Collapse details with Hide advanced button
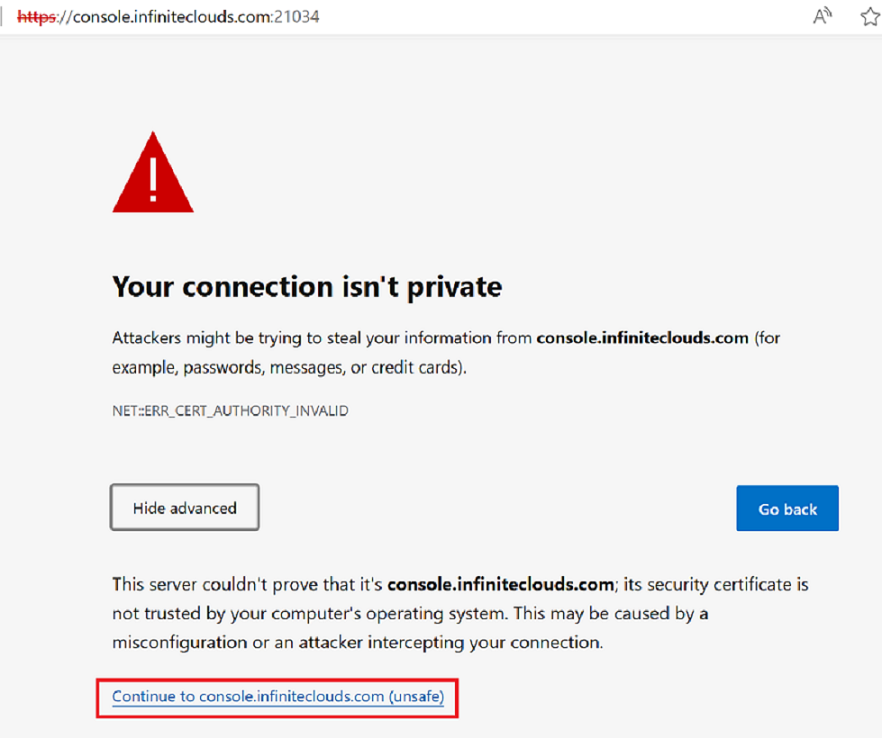This screenshot has width=882, height=738. point(185,508)
